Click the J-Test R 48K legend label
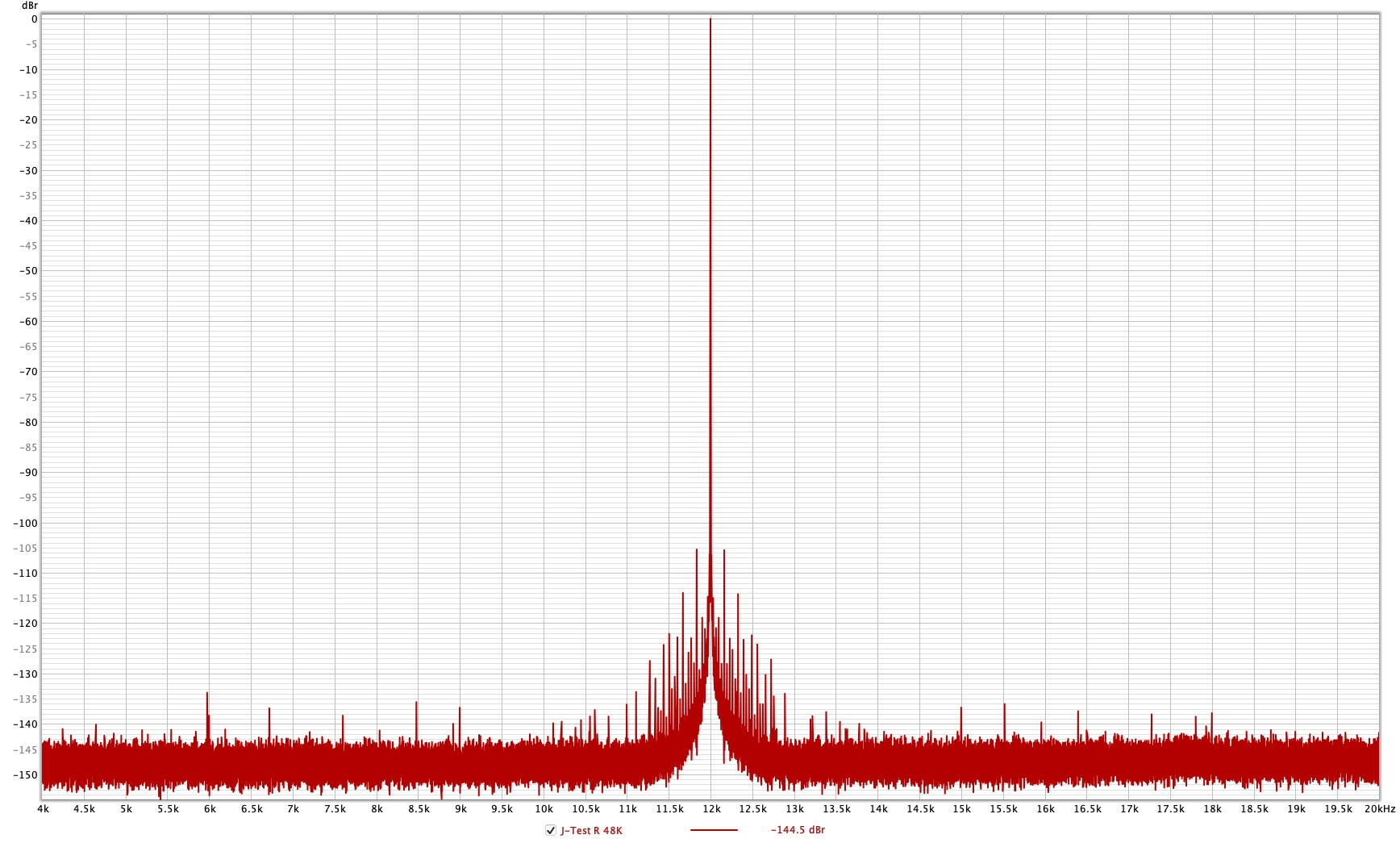 591,830
